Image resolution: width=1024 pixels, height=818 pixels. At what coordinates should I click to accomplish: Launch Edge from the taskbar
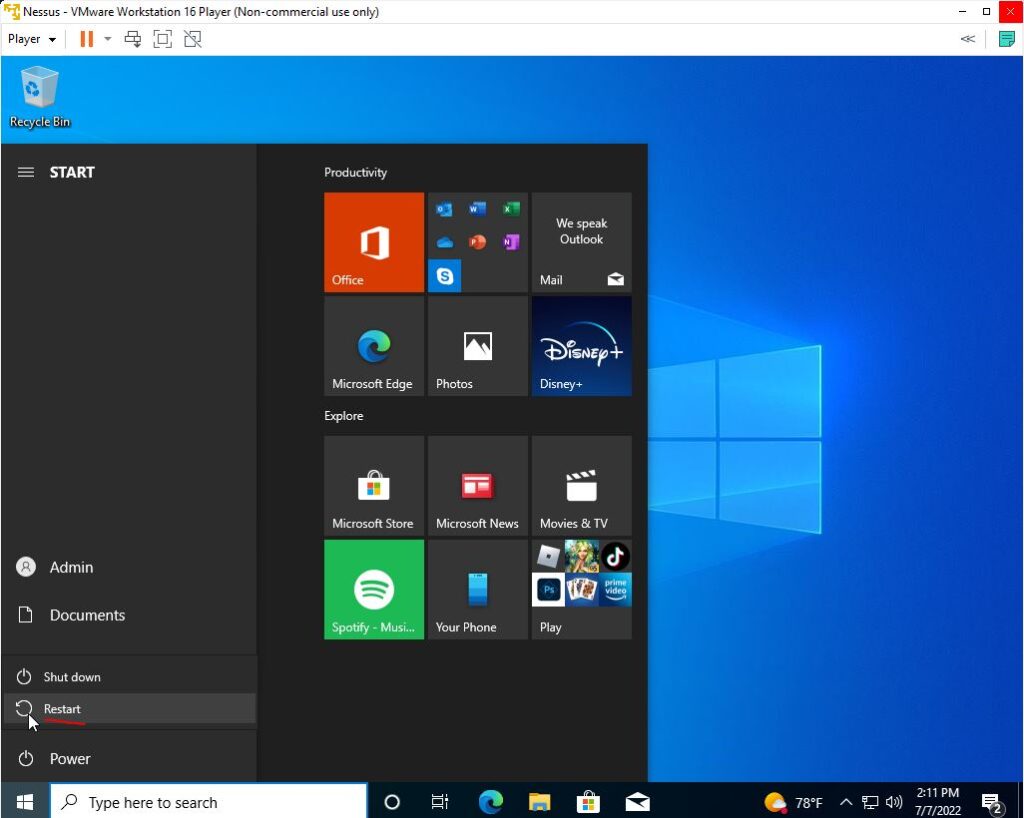click(490, 802)
